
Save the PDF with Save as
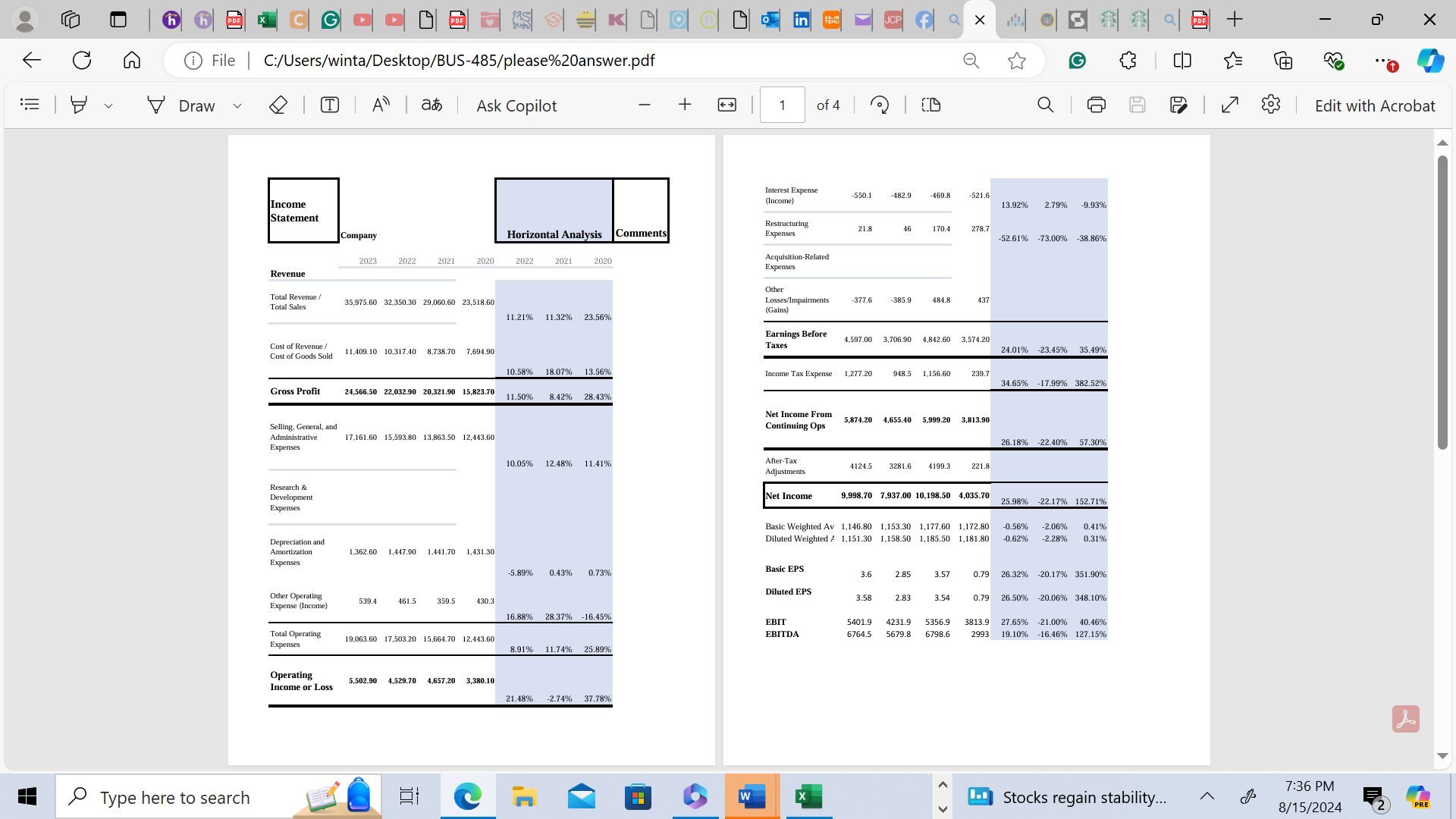pyautogui.click(x=1179, y=105)
